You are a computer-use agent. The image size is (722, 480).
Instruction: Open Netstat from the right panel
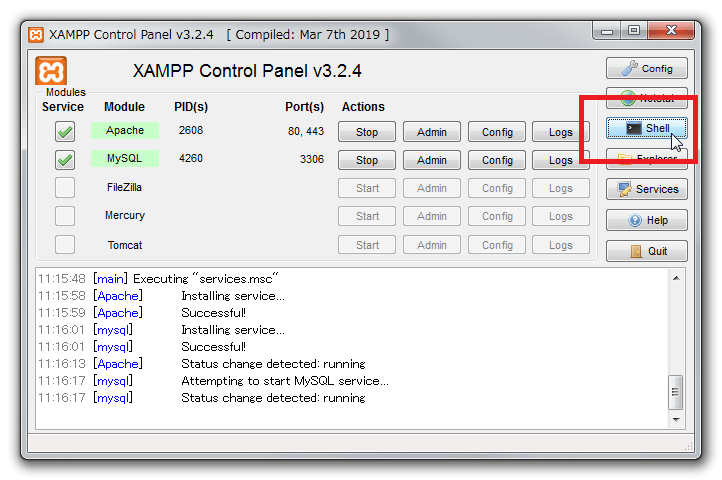click(646, 98)
